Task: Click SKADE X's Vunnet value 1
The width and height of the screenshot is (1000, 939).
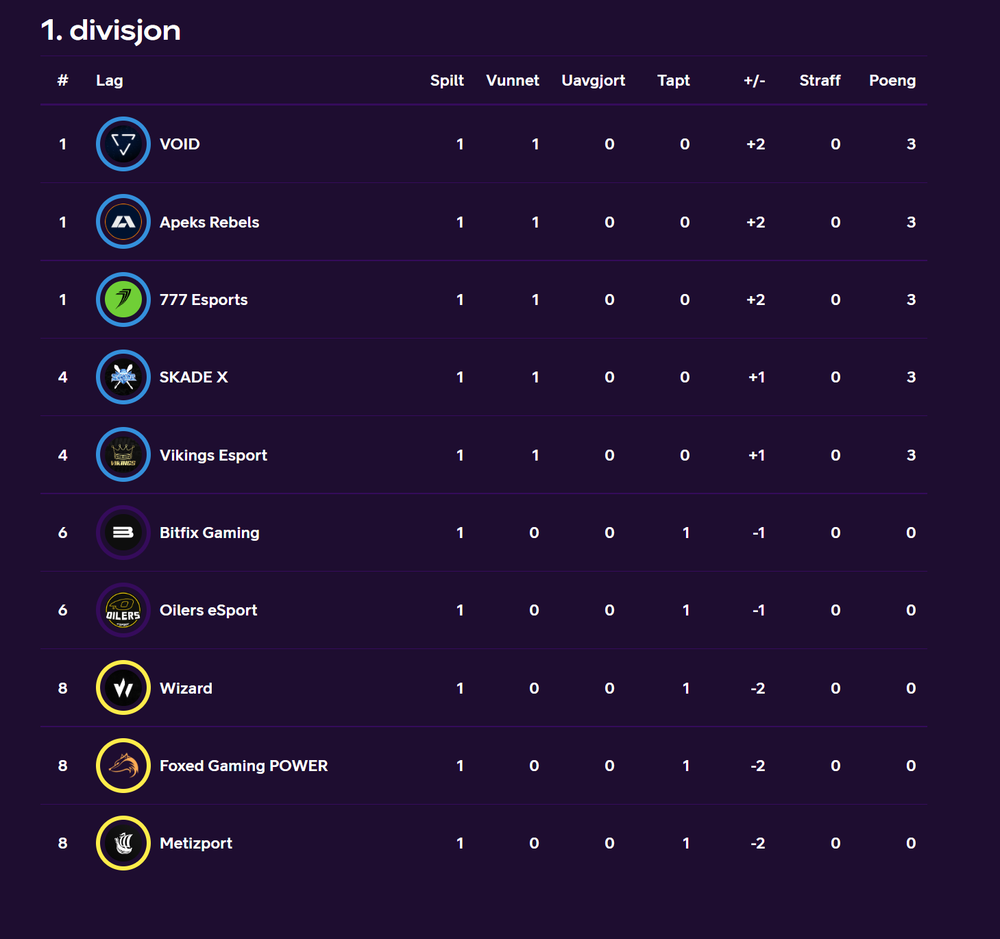Action: (535, 377)
